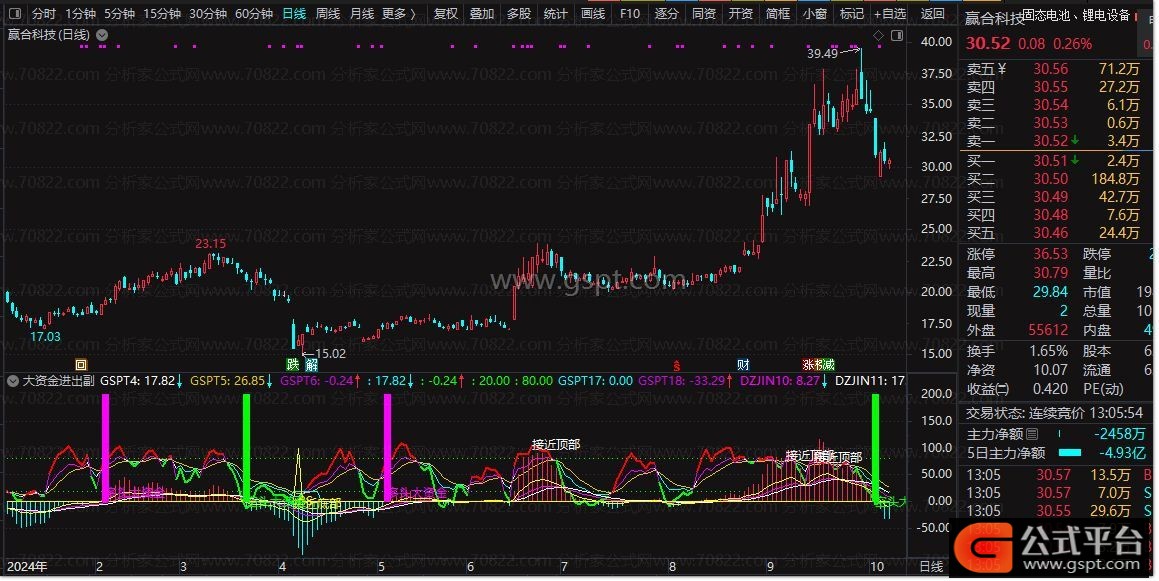Switch to 周线 weekly period
Screen dimensions: 1159x581
click(327, 14)
